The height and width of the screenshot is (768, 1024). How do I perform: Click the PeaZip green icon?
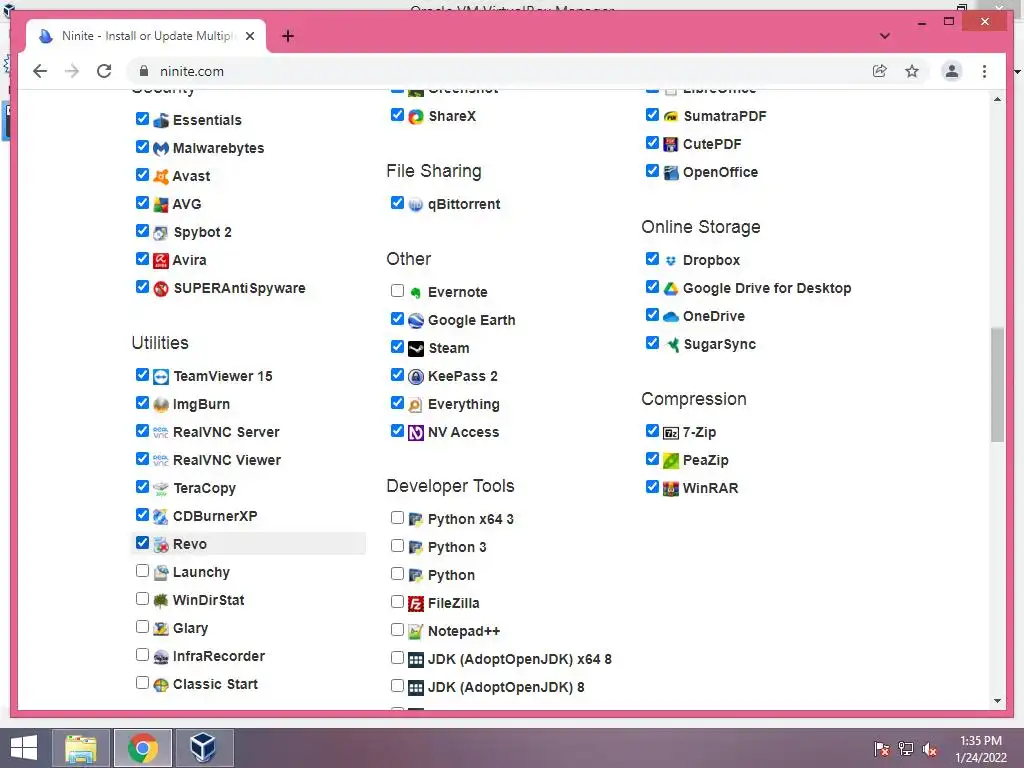pos(671,460)
